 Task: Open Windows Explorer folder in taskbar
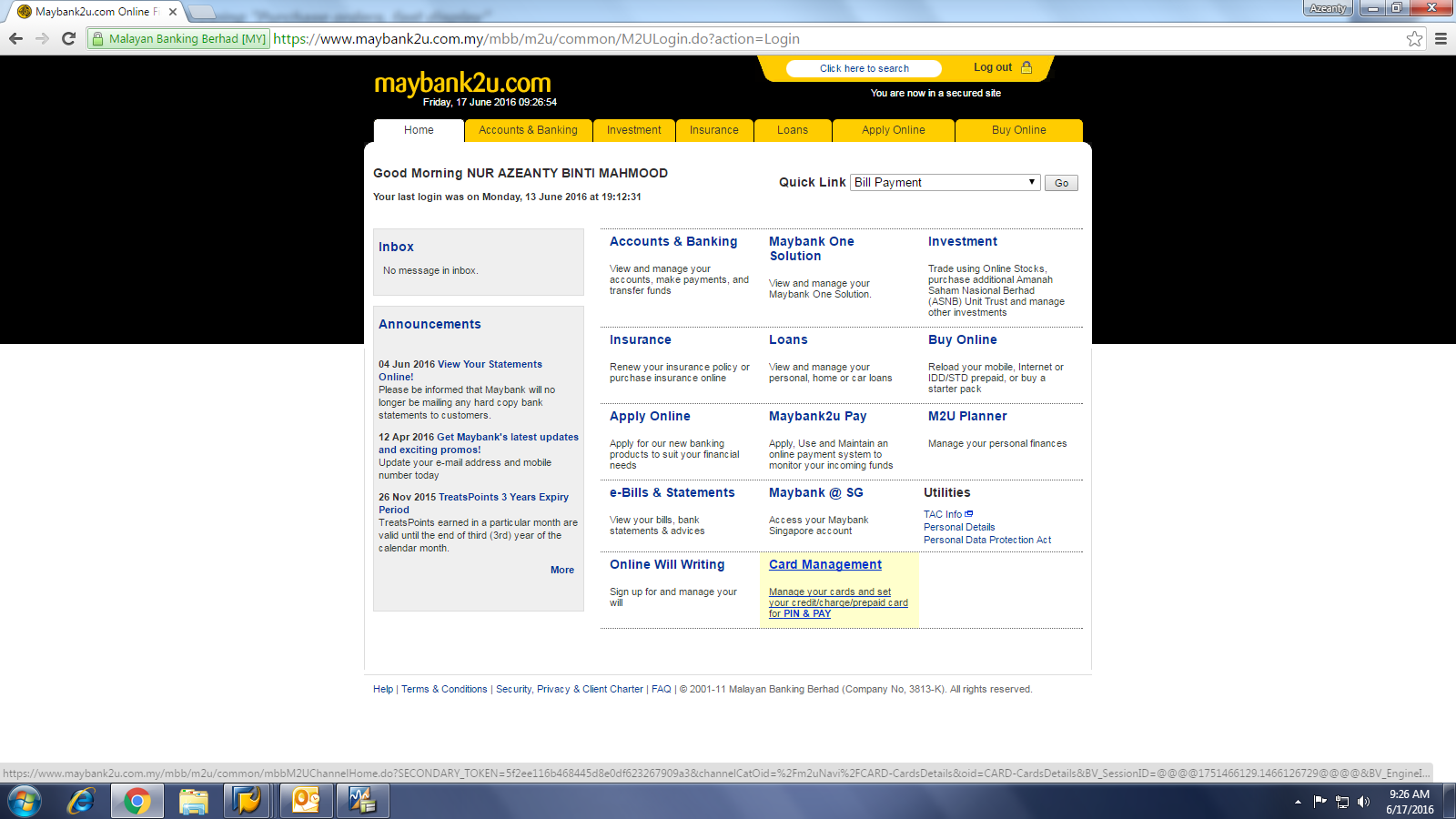(x=193, y=802)
